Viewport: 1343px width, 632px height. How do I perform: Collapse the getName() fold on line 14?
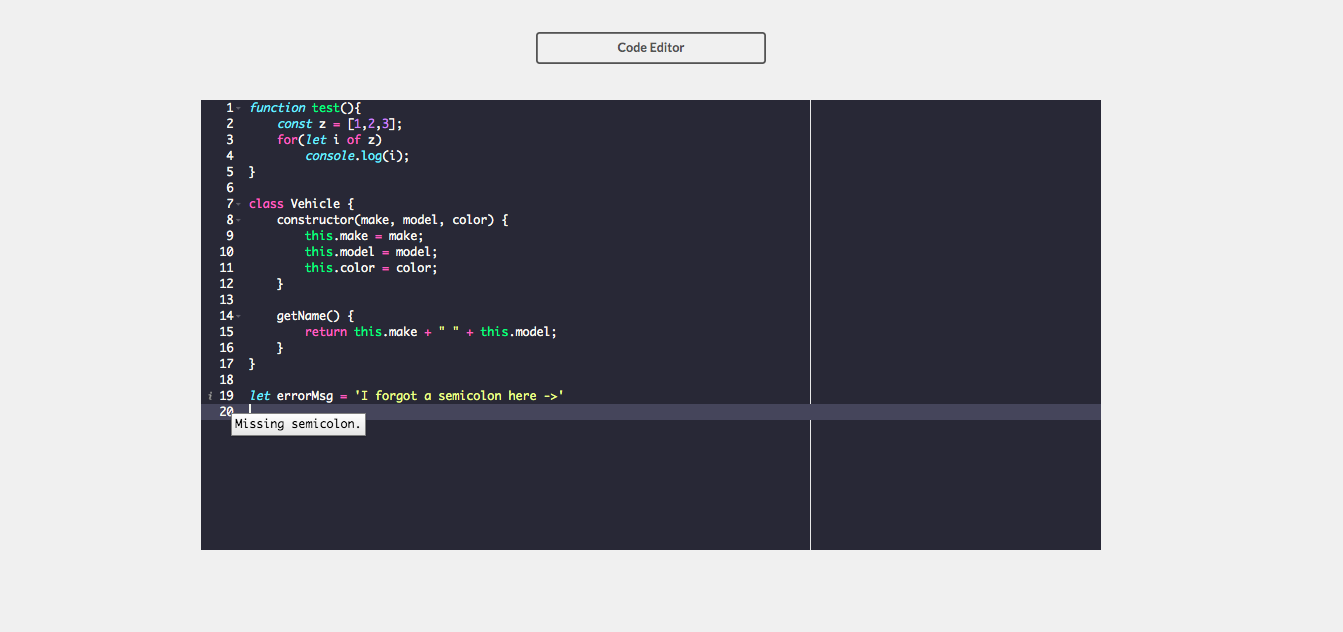coord(238,316)
